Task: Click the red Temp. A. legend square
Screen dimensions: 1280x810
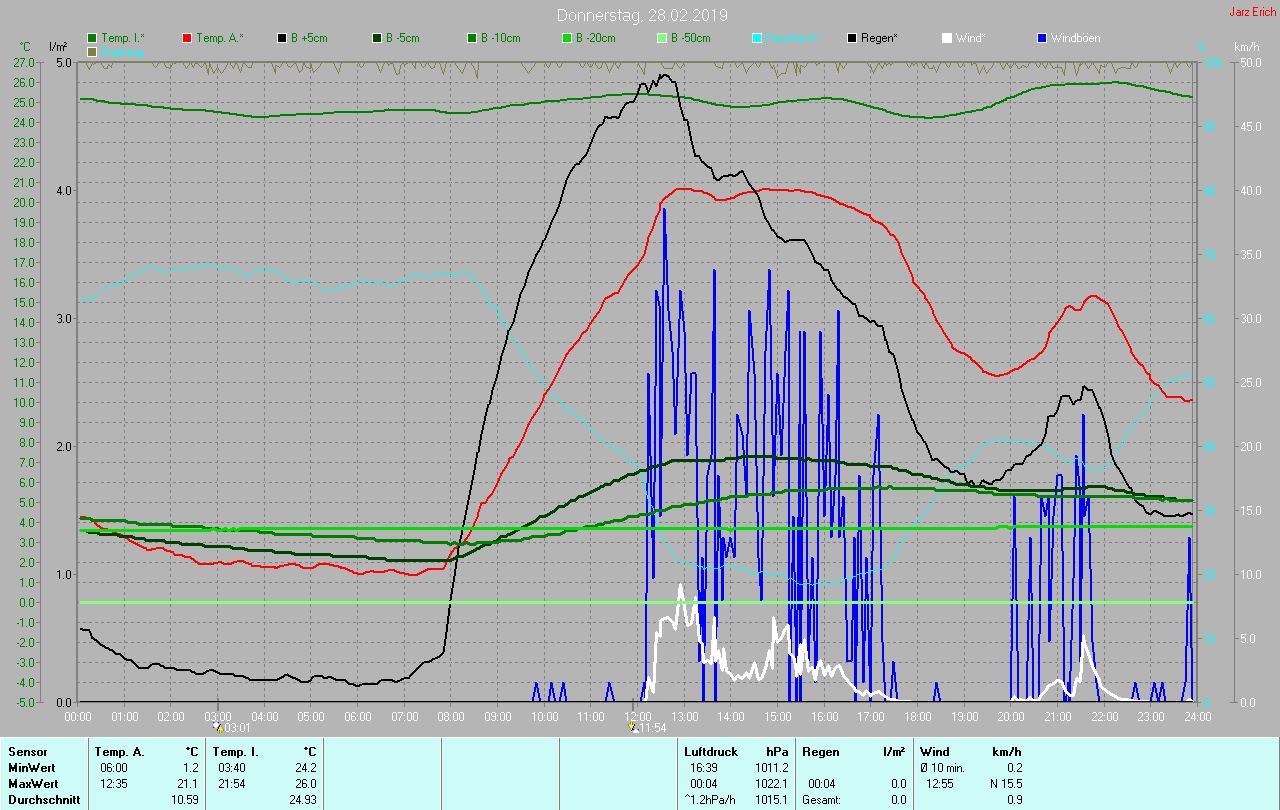Action: (187, 38)
